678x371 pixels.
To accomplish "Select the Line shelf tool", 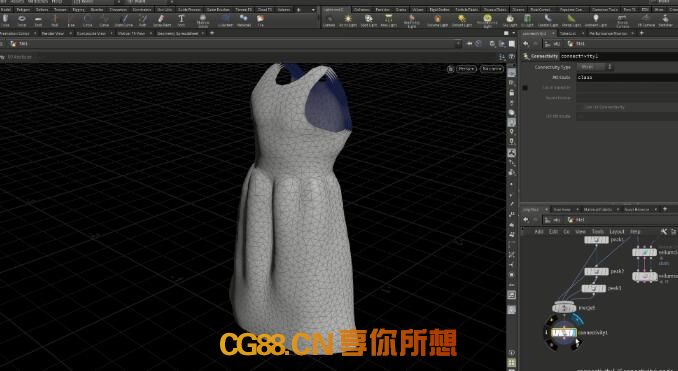I will click(71, 20).
